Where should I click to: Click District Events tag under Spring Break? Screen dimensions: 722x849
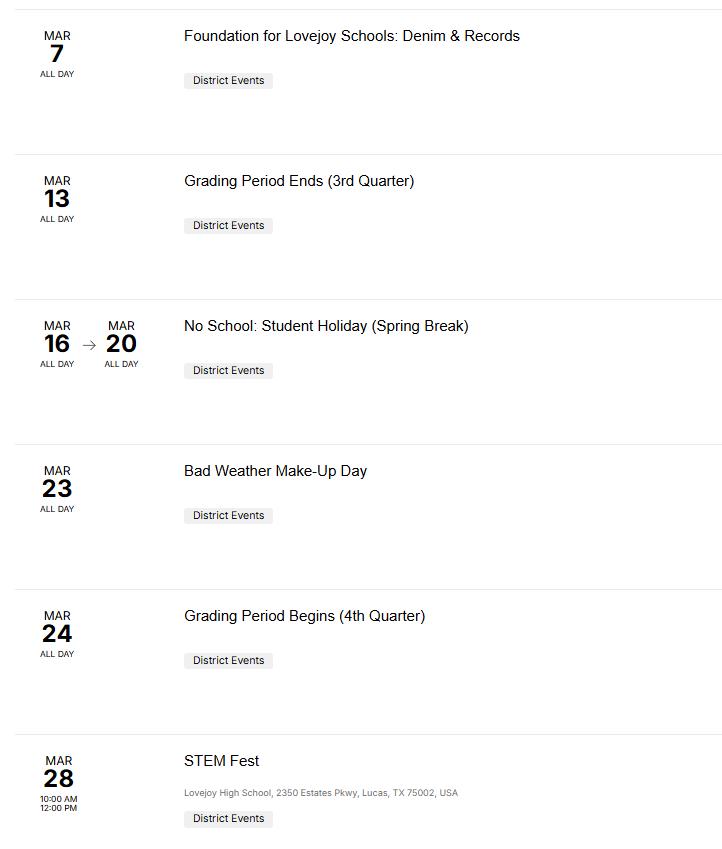(229, 371)
